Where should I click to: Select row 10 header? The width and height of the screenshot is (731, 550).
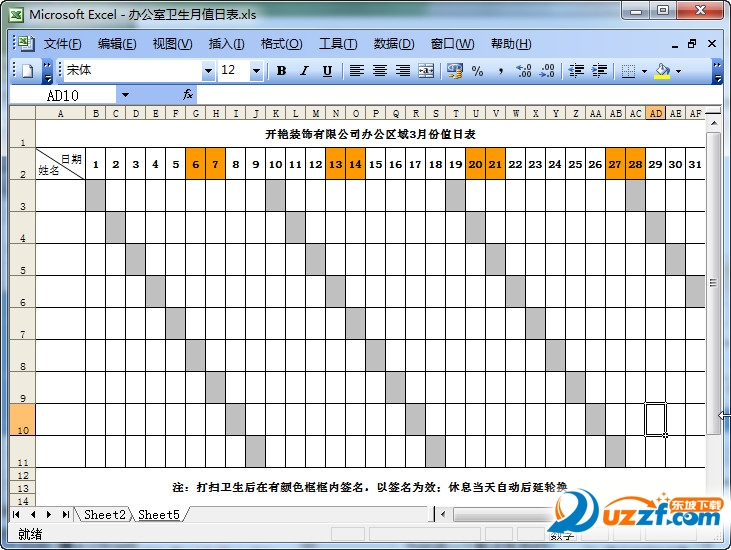[22, 419]
